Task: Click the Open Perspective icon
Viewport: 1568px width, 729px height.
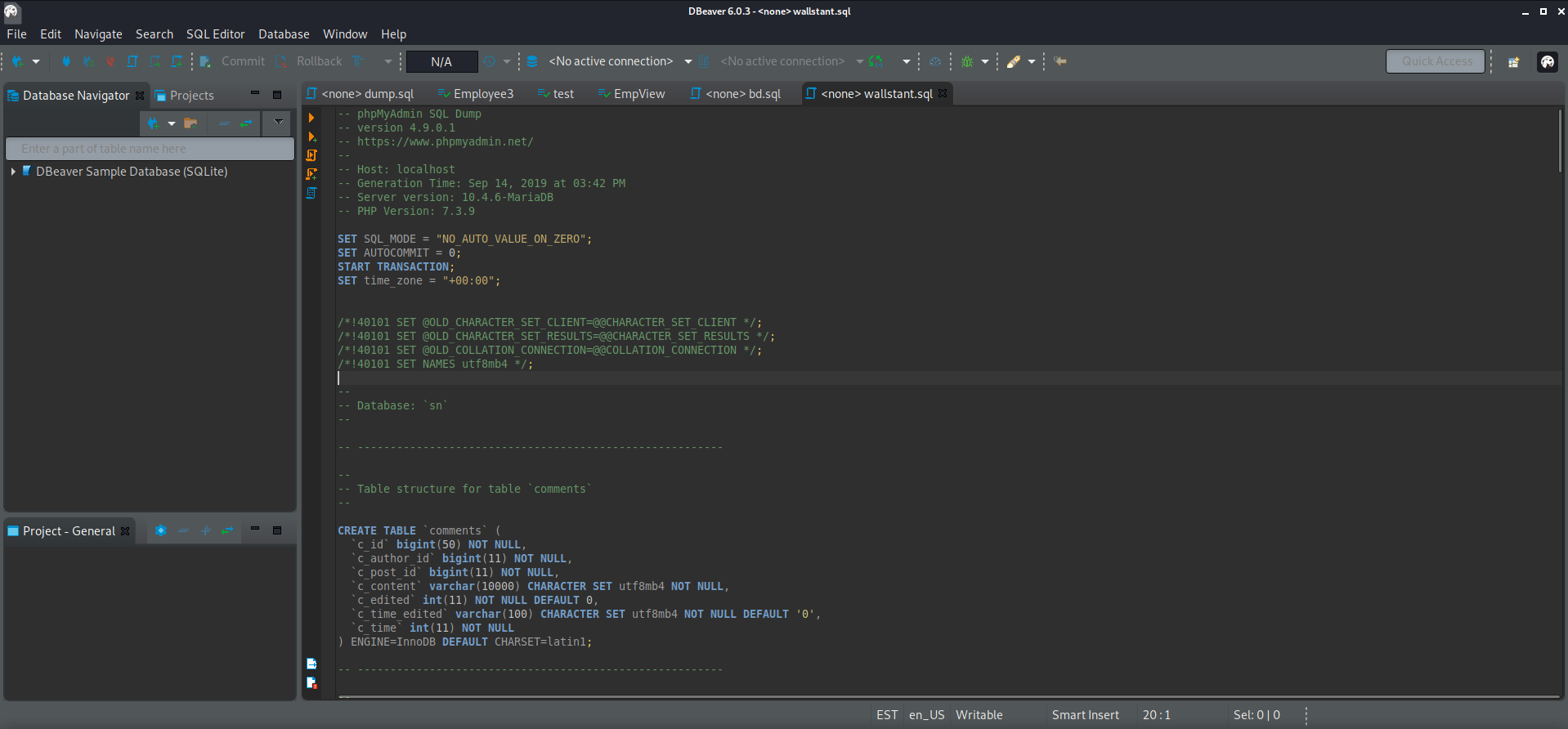Action: (1513, 62)
